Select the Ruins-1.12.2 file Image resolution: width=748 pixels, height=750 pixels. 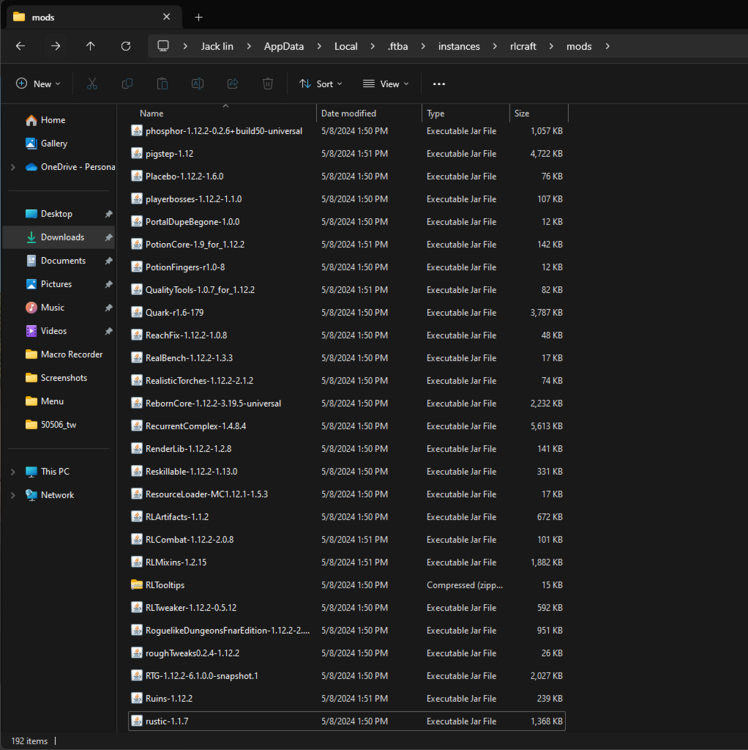[347, 699]
